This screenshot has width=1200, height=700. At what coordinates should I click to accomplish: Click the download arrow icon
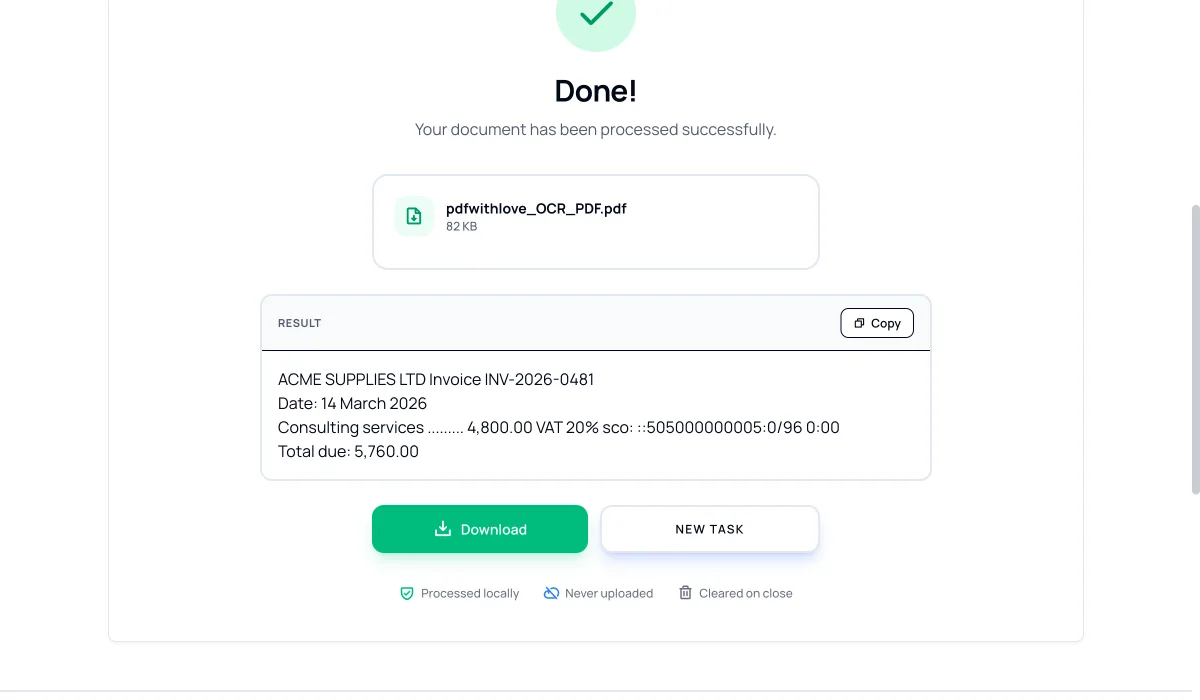(x=443, y=529)
